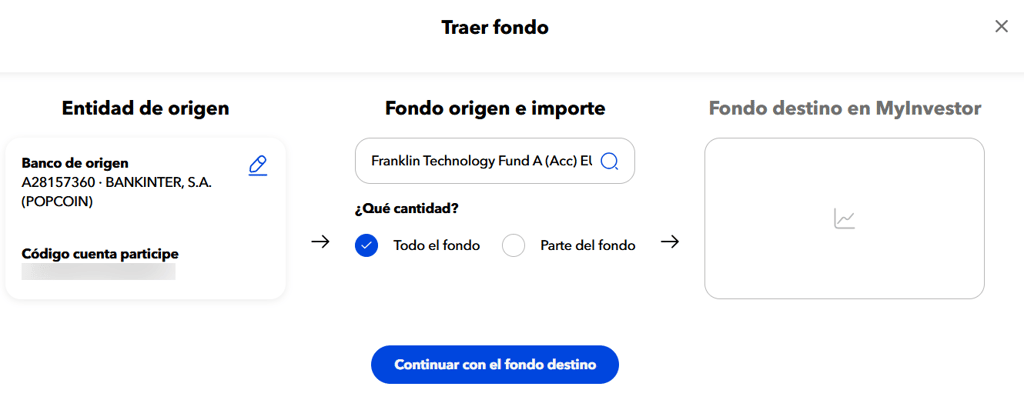Click the Fondo destino en MyInvestor heading
The height and width of the screenshot is (420, 1024).
pyautogui.click(x=845, y=108)
